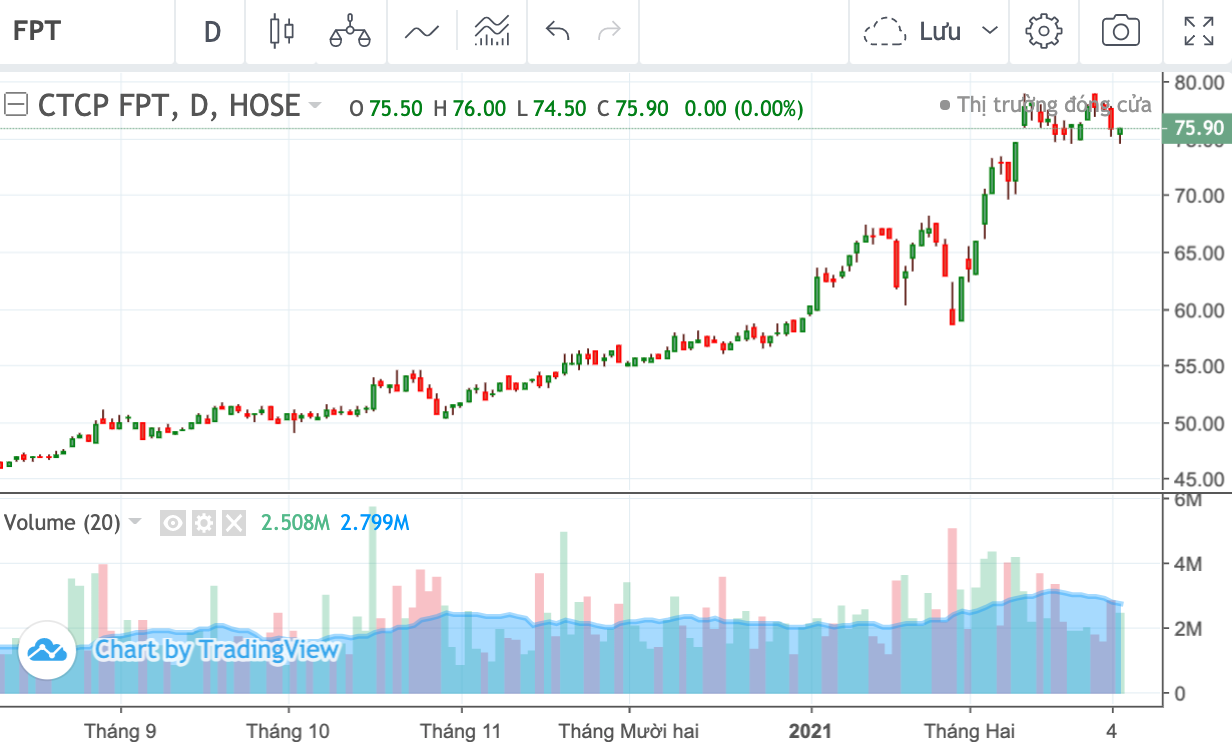Change the D daily interval
The width and height of the screenshot is (1232, 742).
[212, 32]
